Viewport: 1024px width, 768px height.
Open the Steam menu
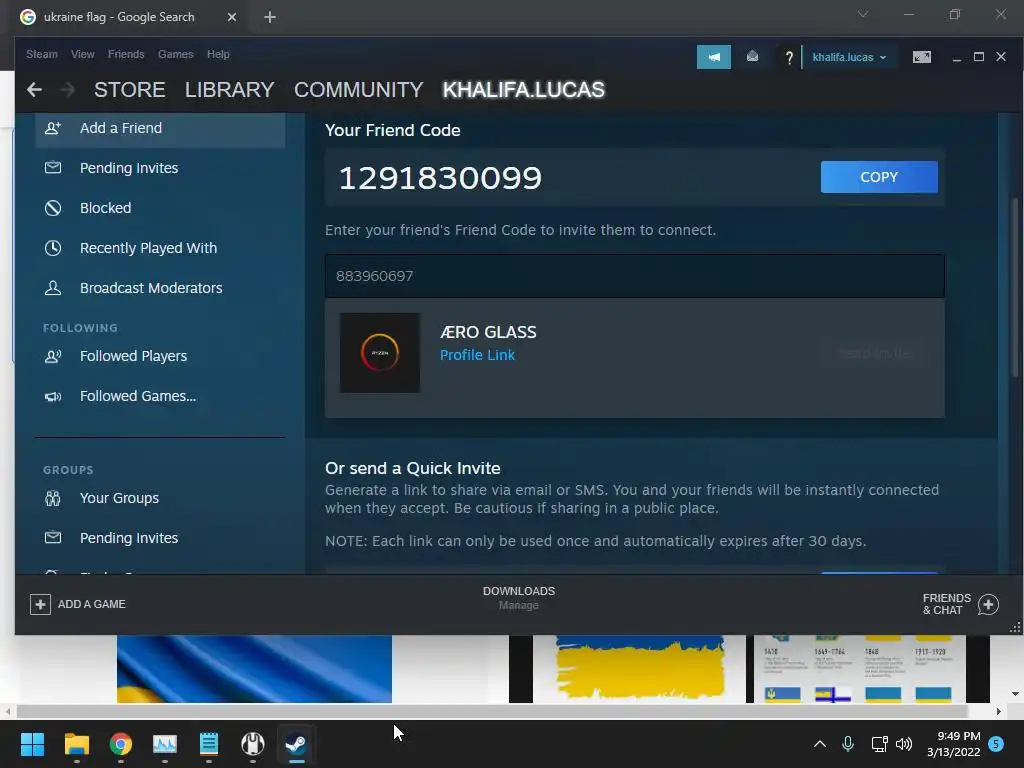pos(42,54)
